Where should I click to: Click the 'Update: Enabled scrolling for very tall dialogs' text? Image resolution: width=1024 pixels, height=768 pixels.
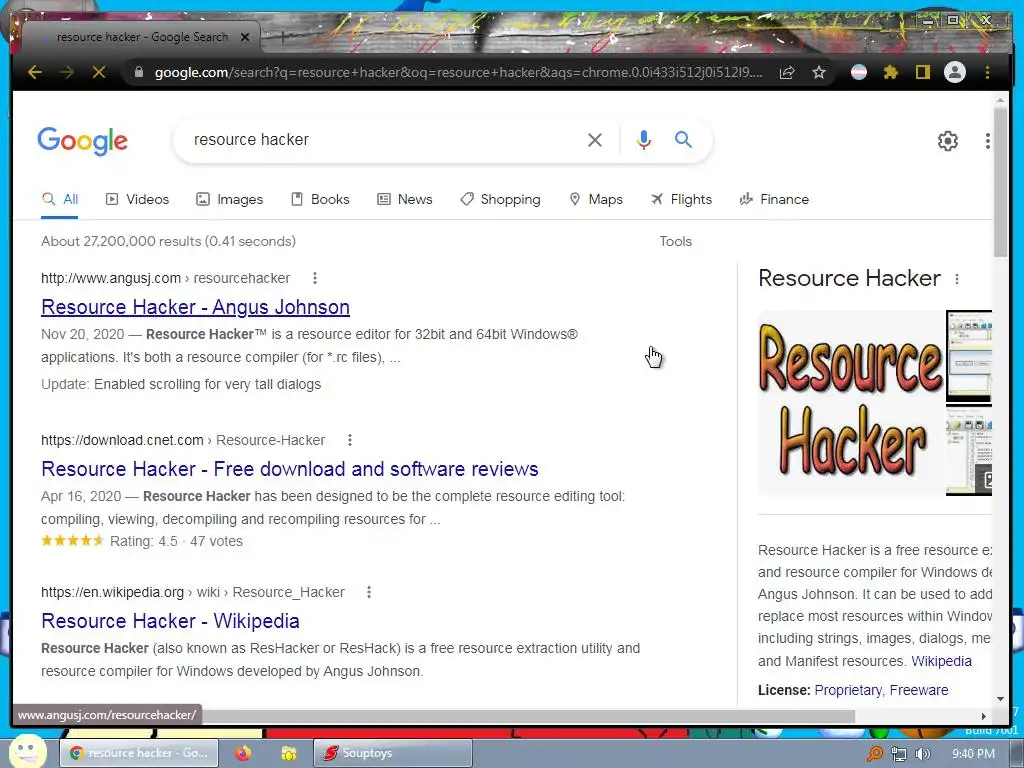pos(181,384)
